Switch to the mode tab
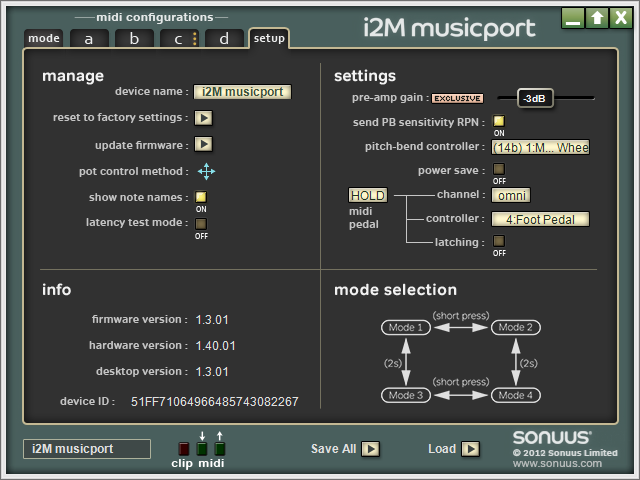The width and height of the screenshot is (640, 480). (x=44, y=38)
